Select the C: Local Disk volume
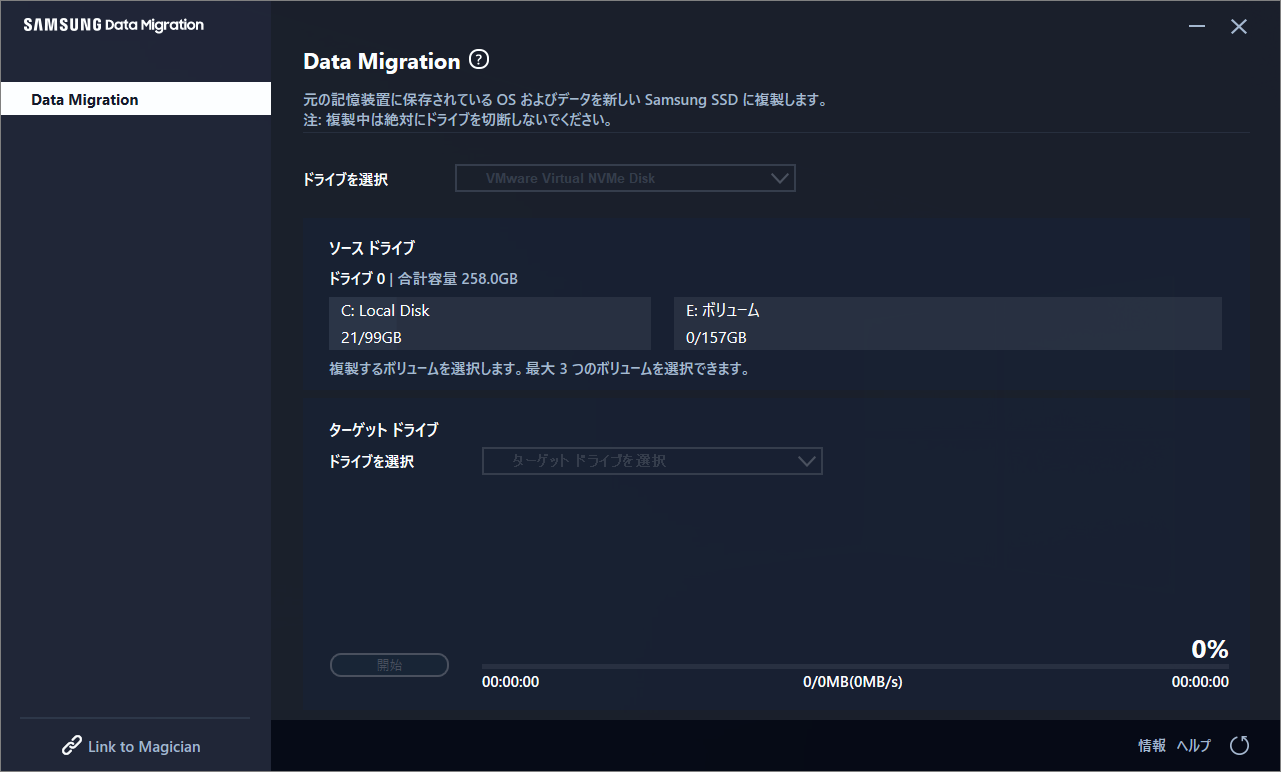1281x772 pixels. coord(490,324)
